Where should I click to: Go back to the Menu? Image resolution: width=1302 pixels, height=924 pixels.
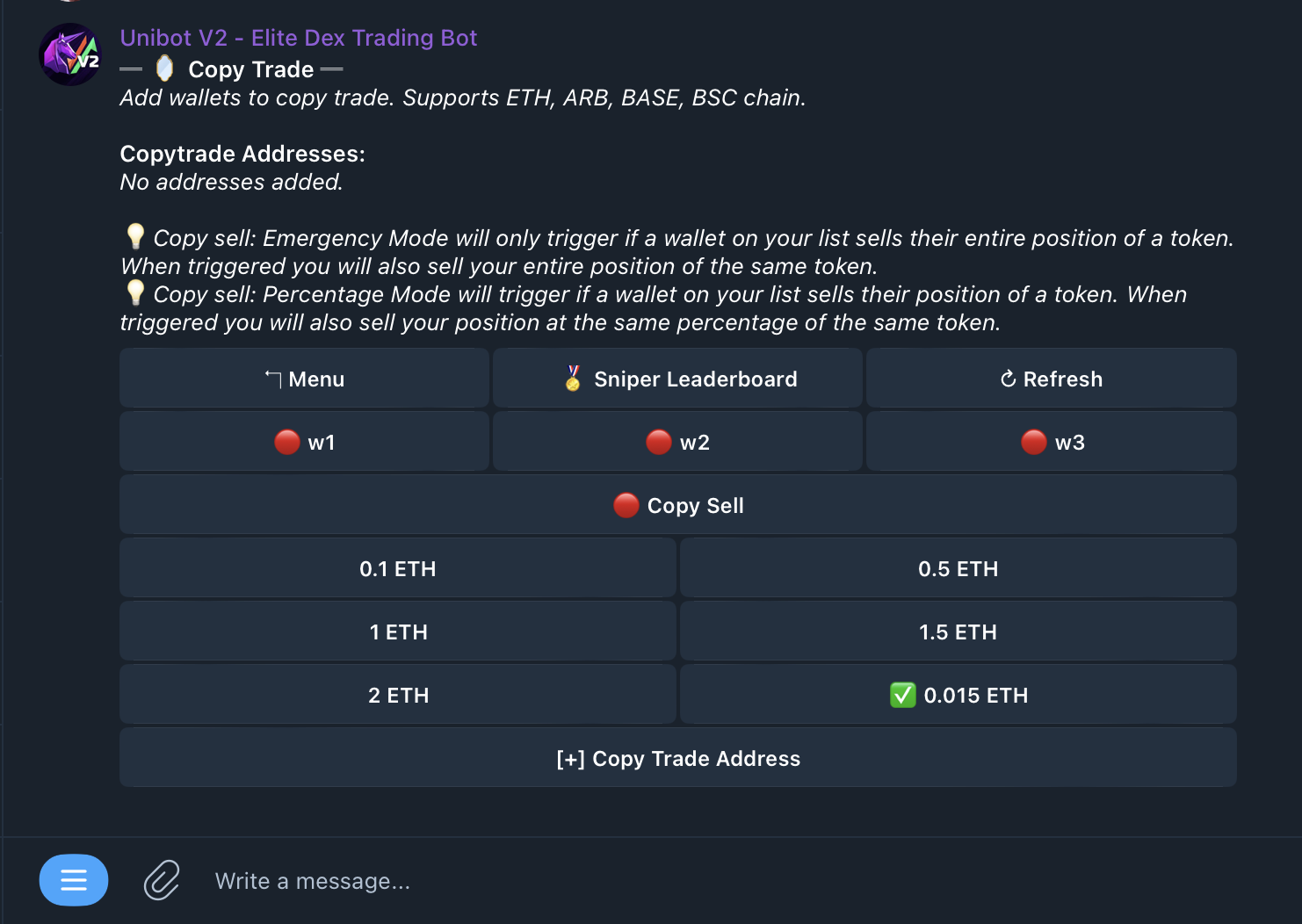pos(304,379)
